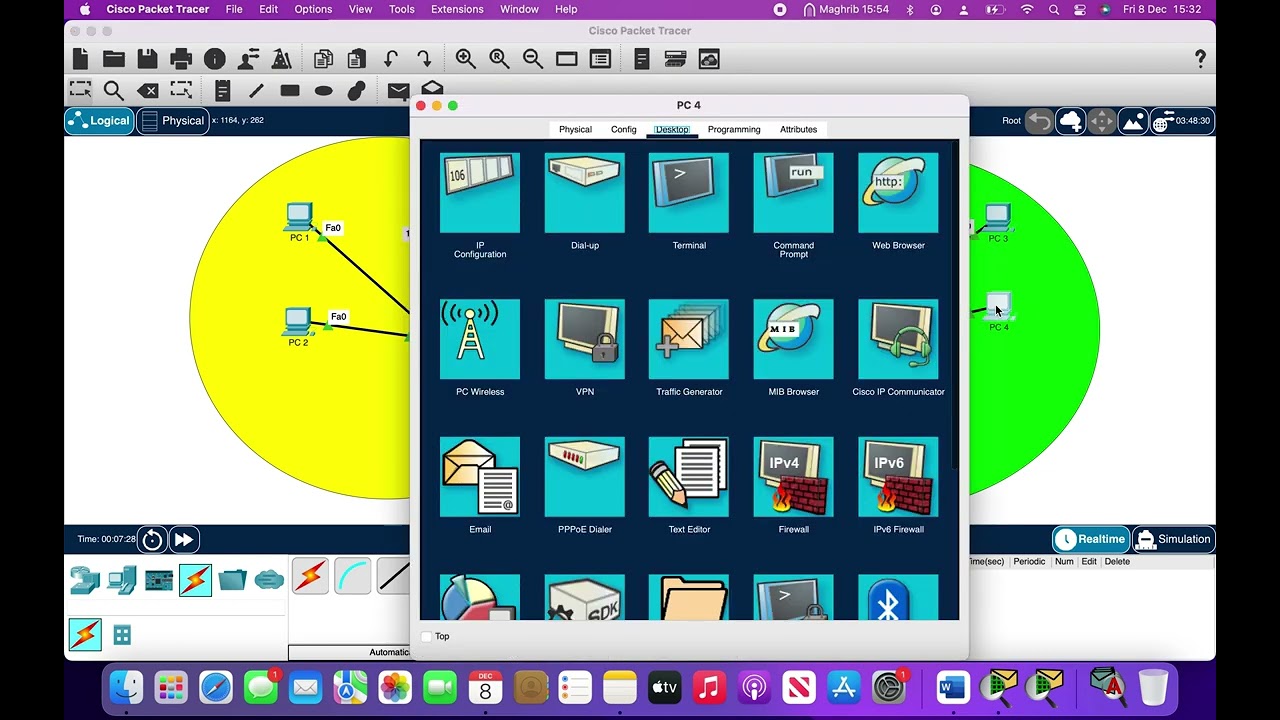Click the Zoom Out magnifier icon
Viewport: 1280px width, 720px height.
tap(533, 59)
